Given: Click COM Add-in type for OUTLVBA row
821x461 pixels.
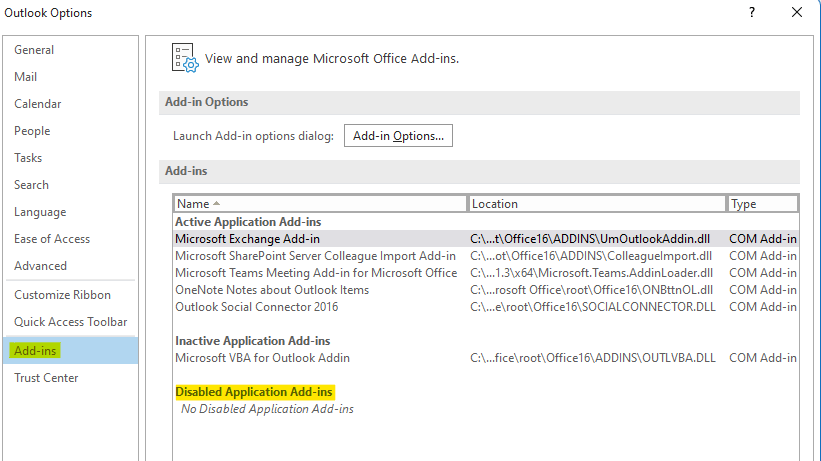Looking at the screenshot, I should [763, 358].
